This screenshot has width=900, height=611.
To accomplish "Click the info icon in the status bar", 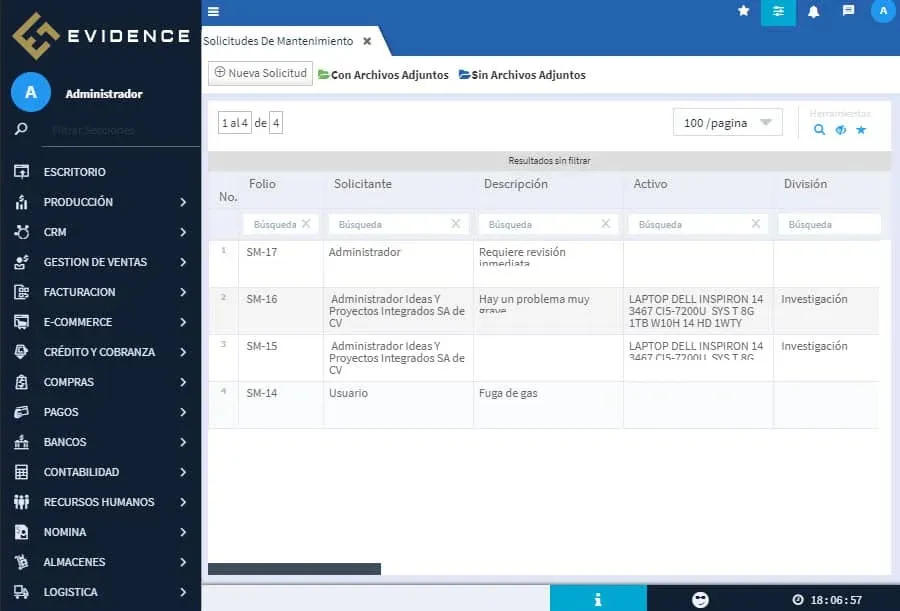I will pos(598,598).
